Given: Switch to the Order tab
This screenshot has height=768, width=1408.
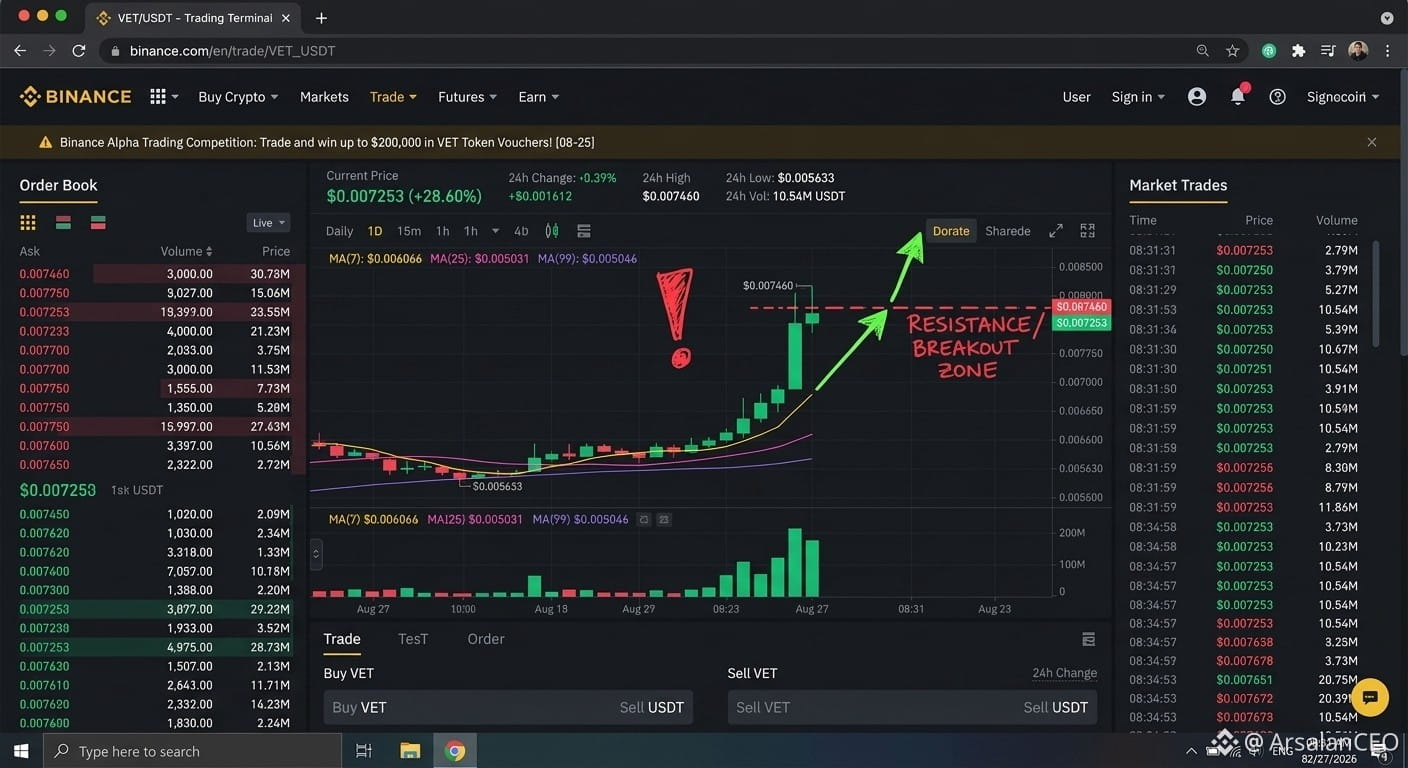Looking at the screenshot, I should 486,639.
